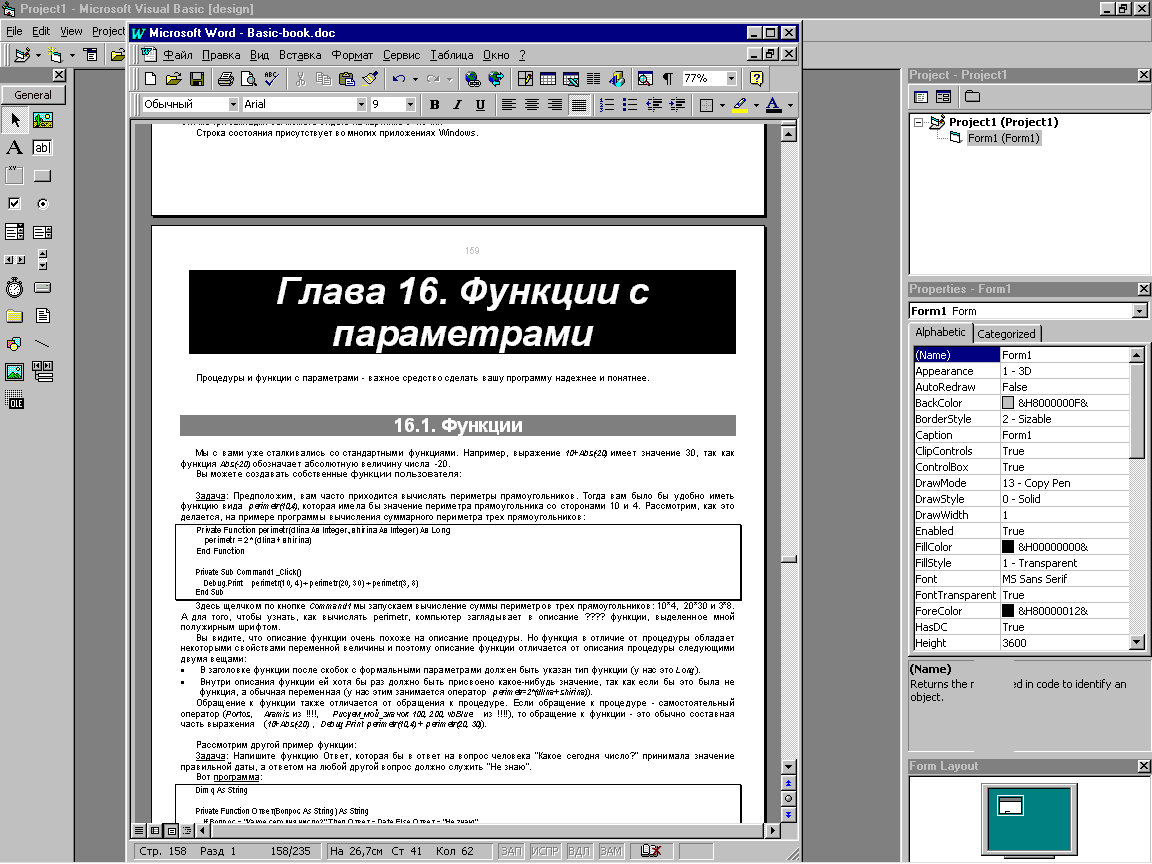Switch to the Categorized properties tab
1152x864 pixels.
tap(1006, 334)
